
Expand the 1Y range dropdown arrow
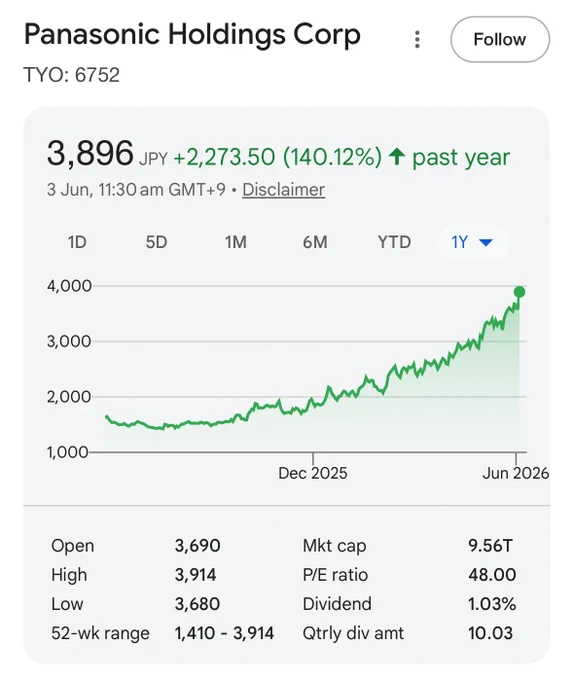(486, 242)
